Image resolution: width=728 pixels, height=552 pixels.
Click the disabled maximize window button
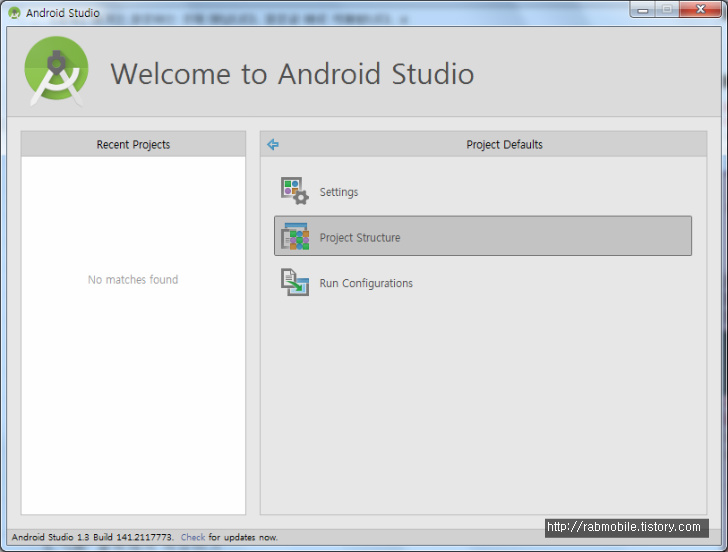(x=667, y=10)
